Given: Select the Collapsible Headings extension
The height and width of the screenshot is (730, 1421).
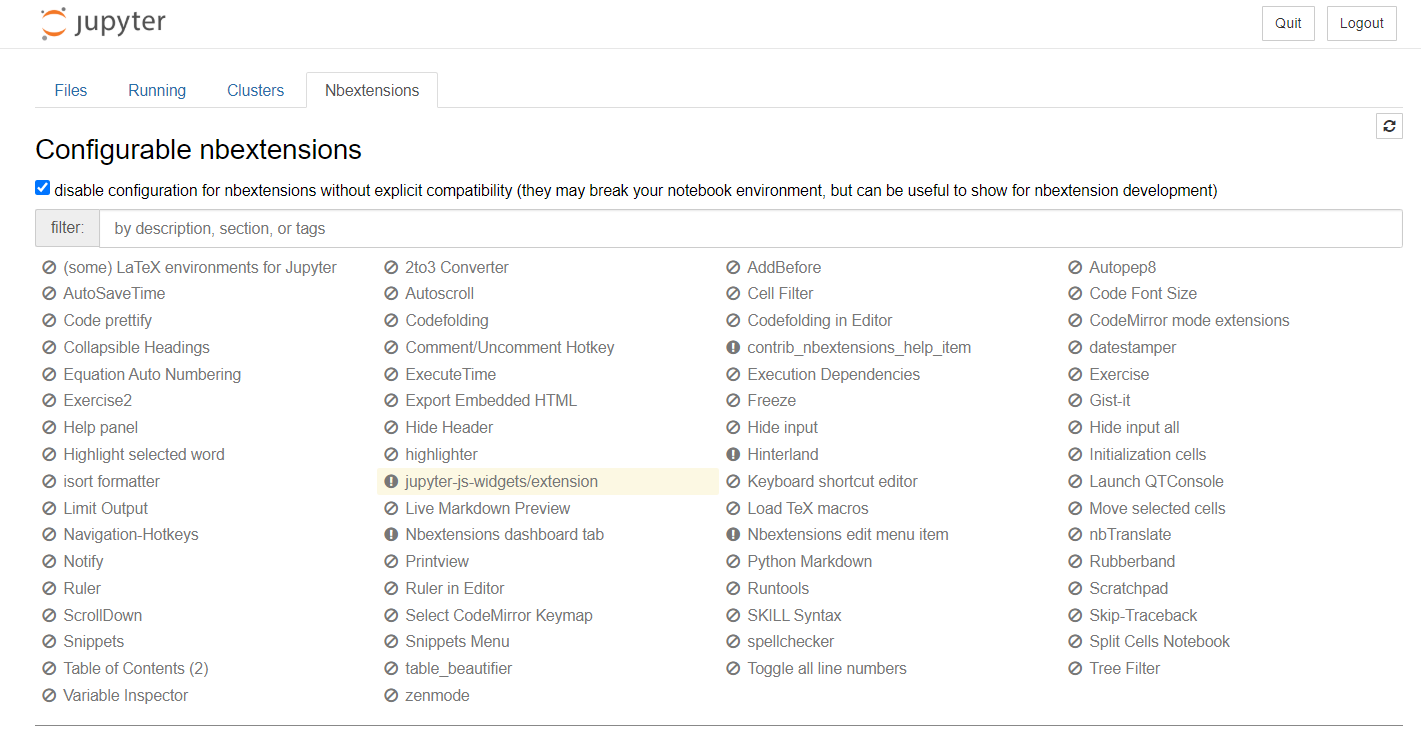Looking at the screenshot, I should [136, 348].
